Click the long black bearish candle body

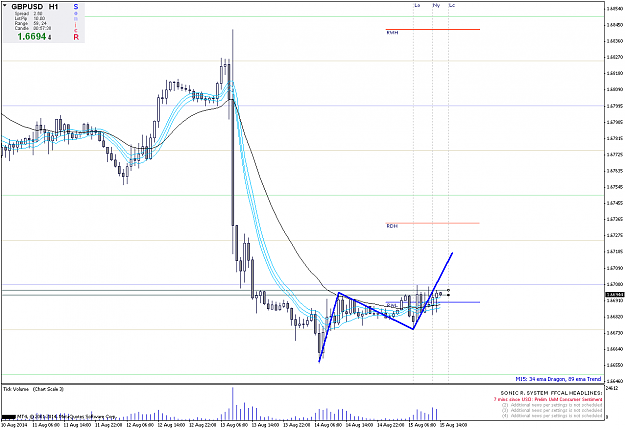point(232,162)
